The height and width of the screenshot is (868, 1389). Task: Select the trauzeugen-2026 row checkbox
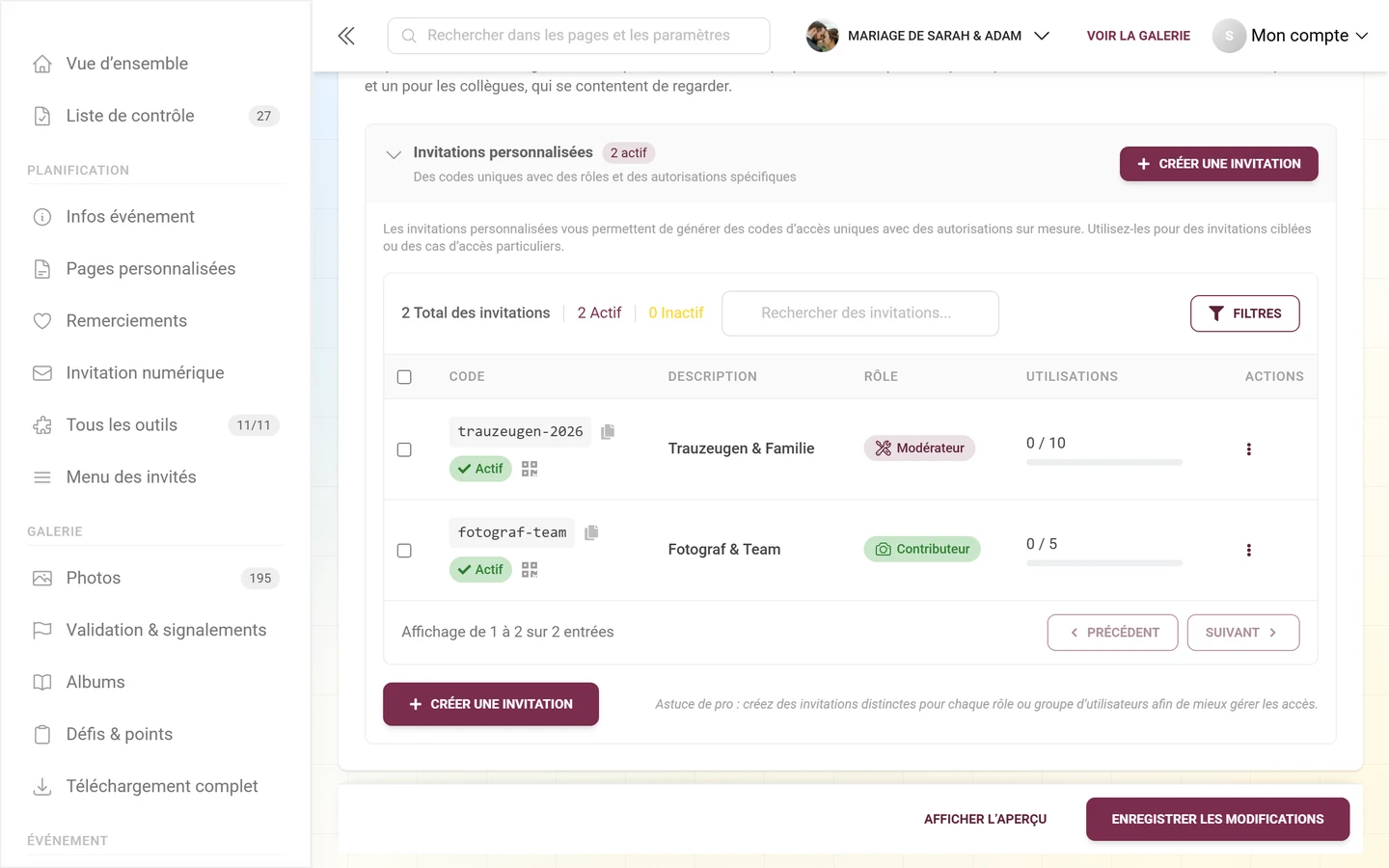click(x=404, y=449)
